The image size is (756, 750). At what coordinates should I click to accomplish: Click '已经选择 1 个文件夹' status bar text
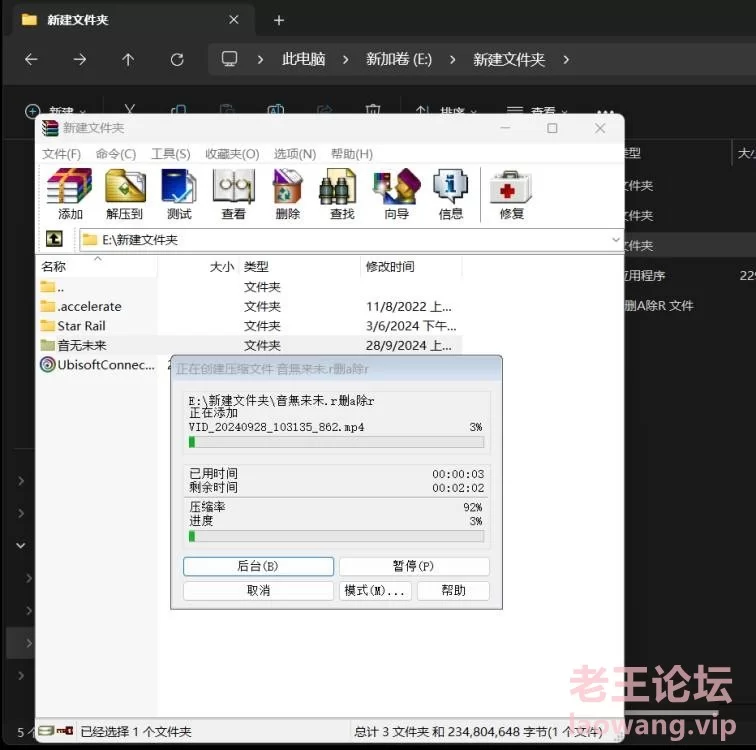[x=136, y=731]
